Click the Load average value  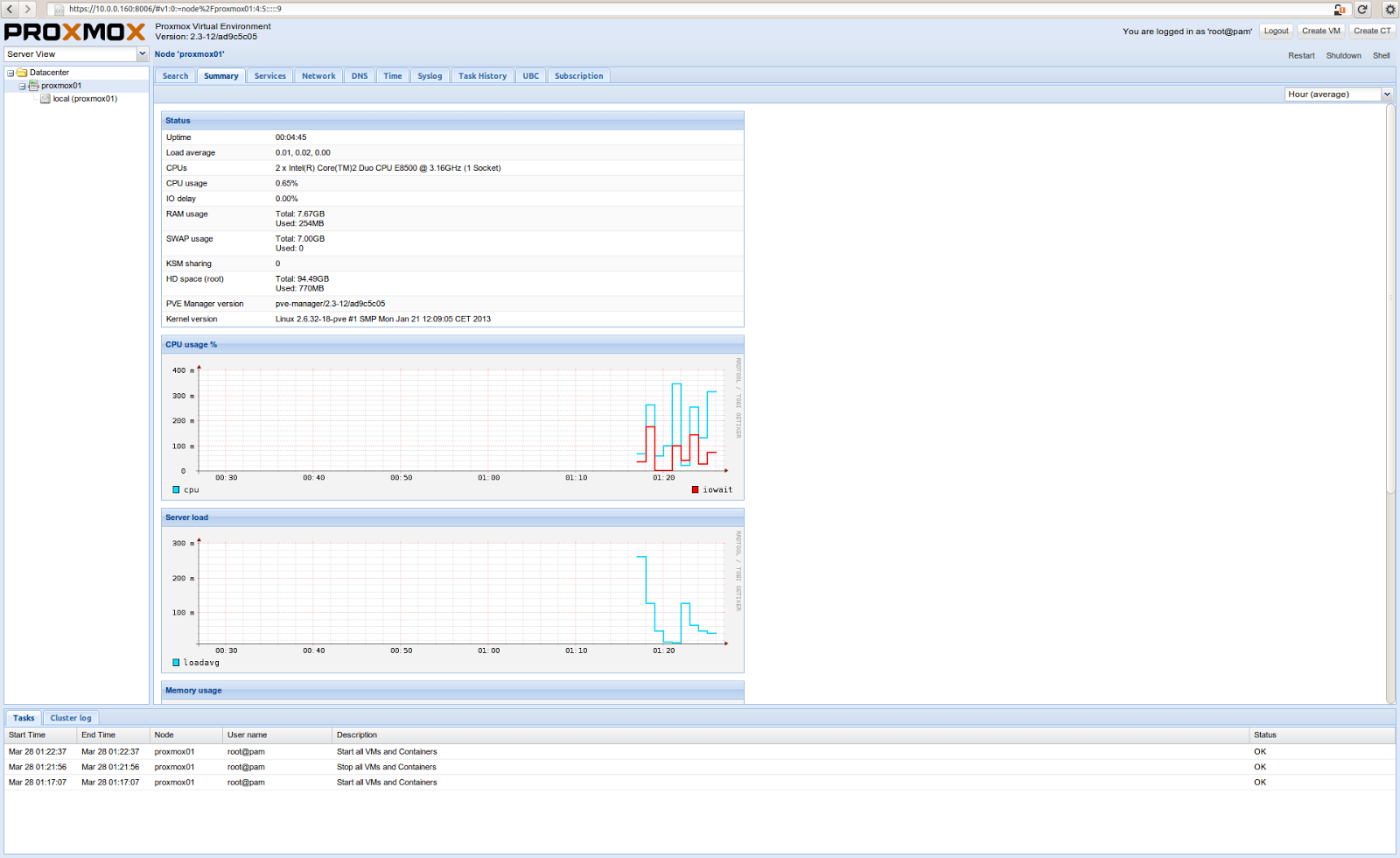[303, 153]
